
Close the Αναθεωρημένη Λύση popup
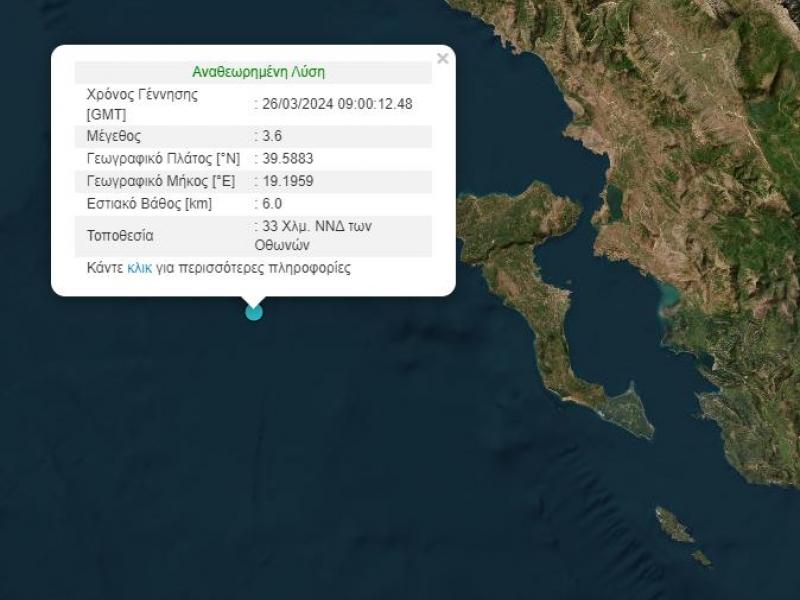pyautogui.click(x=441, y=57)
